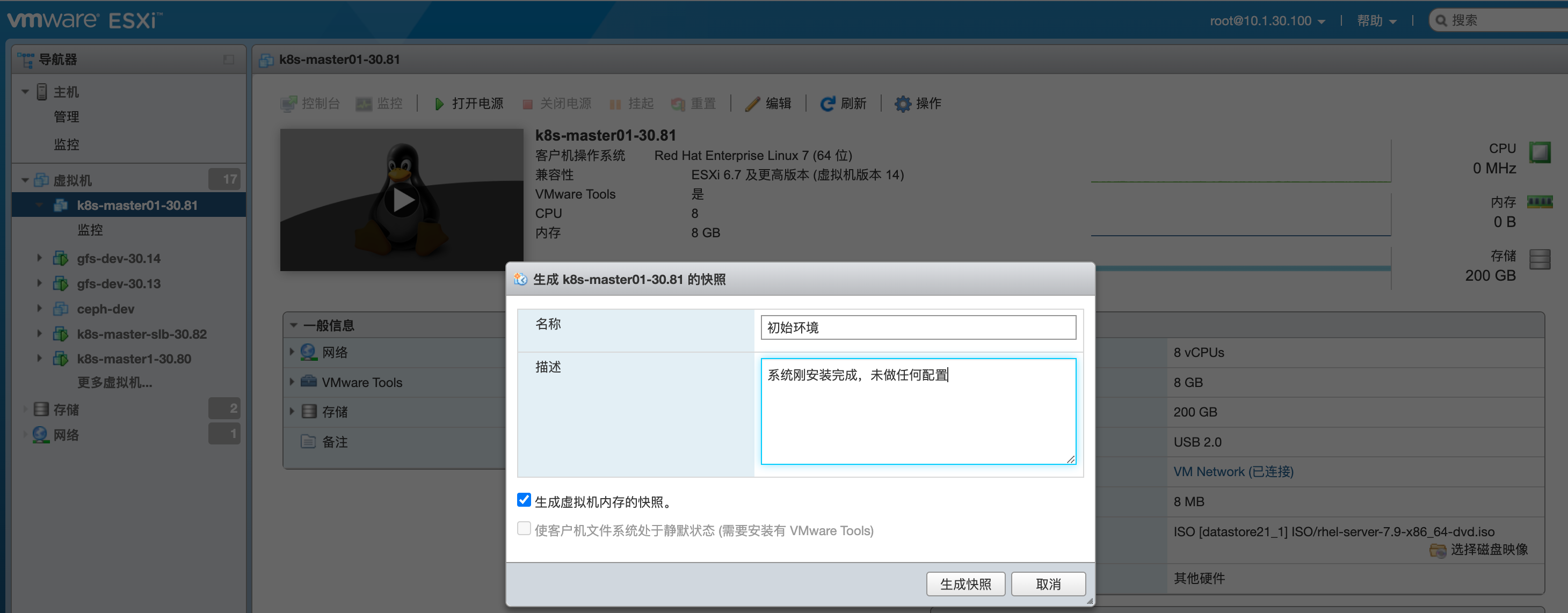Expand the gfs-dev-30.13 tree node
This screenshot has height=613, width=1568.
[40, 283]
